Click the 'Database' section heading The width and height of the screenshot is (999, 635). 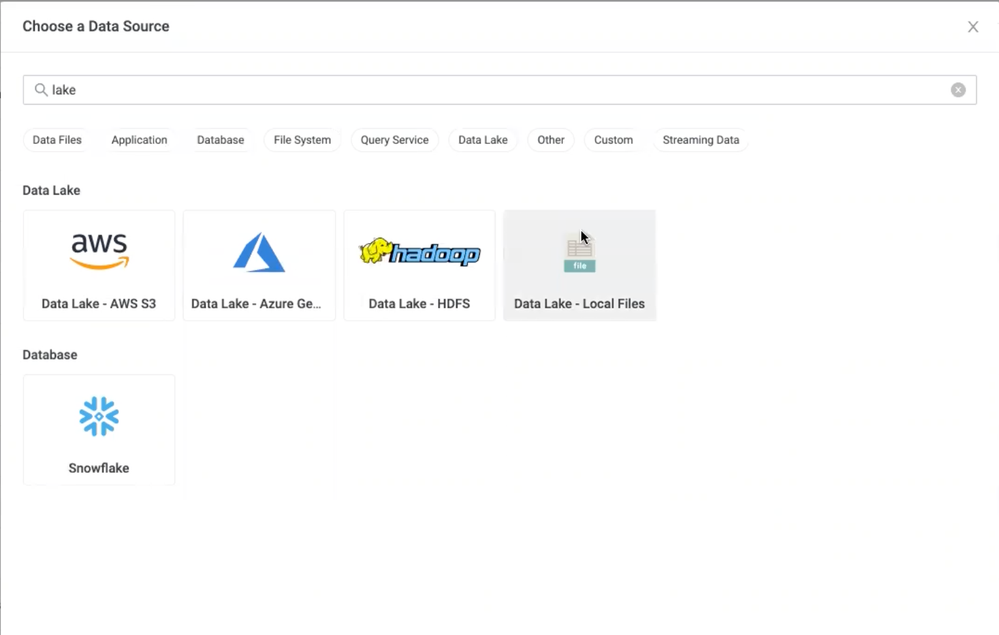pyautogui.click(x=50, y=355)
